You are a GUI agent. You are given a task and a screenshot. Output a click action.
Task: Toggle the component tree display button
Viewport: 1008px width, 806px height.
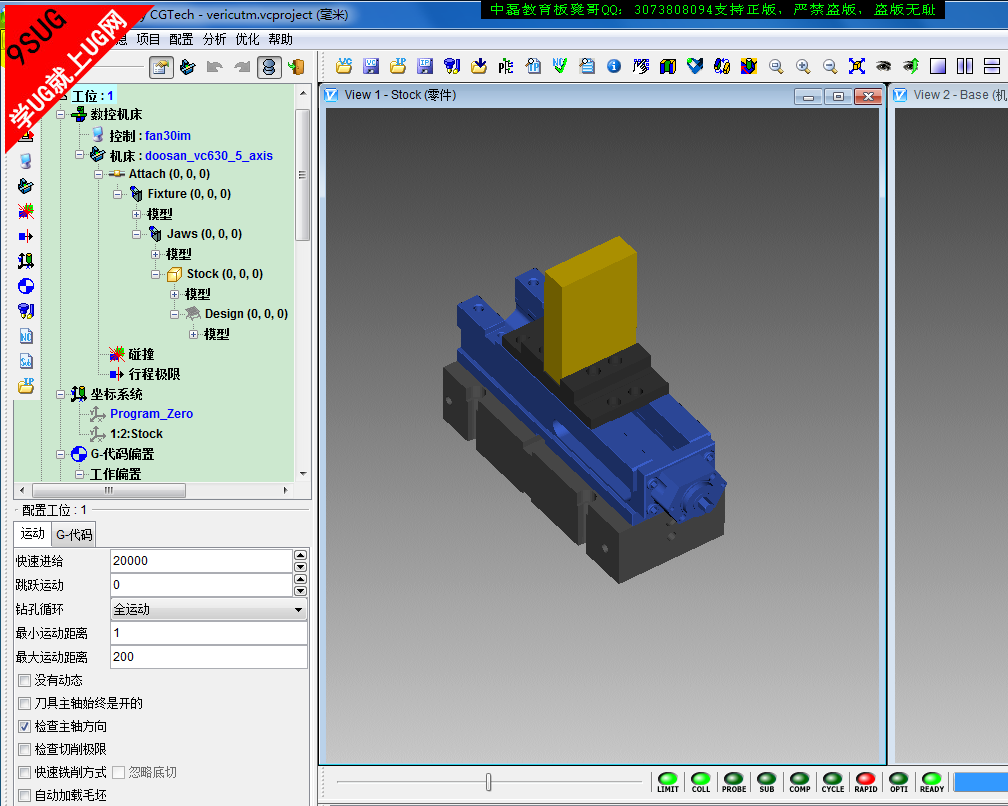[269, 67]
